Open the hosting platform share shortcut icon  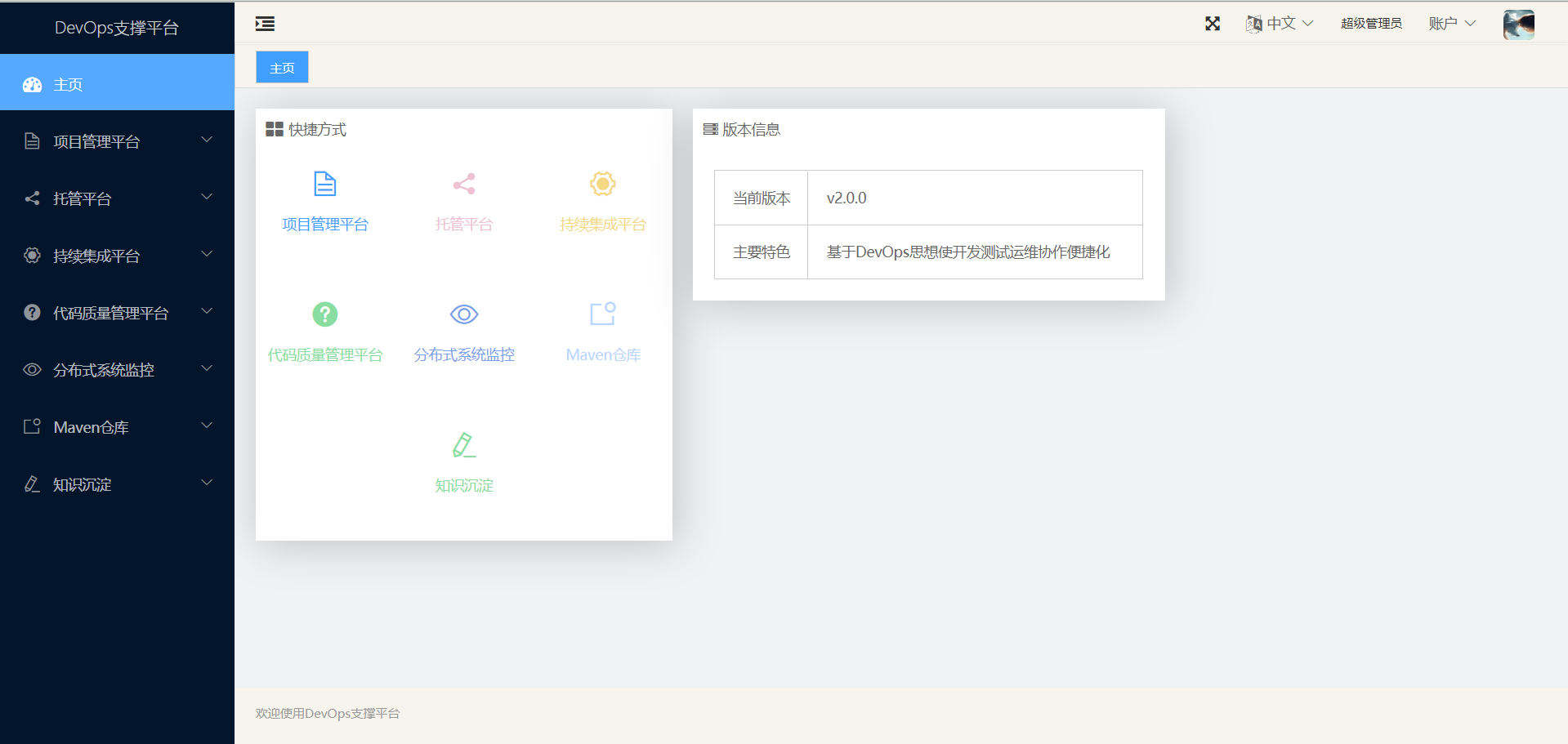coord(463,184)
